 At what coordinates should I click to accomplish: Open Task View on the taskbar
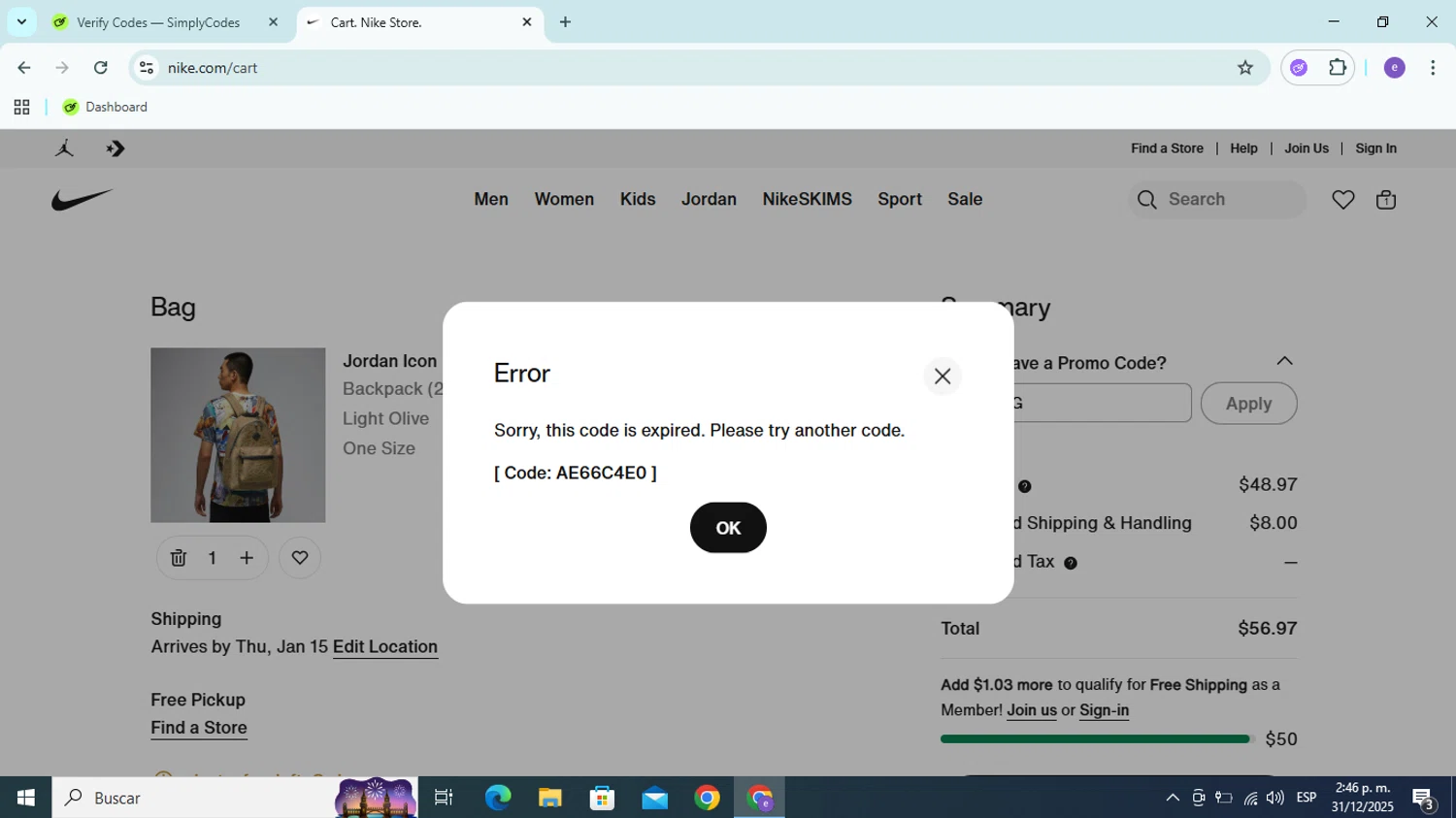click(444, 798)
